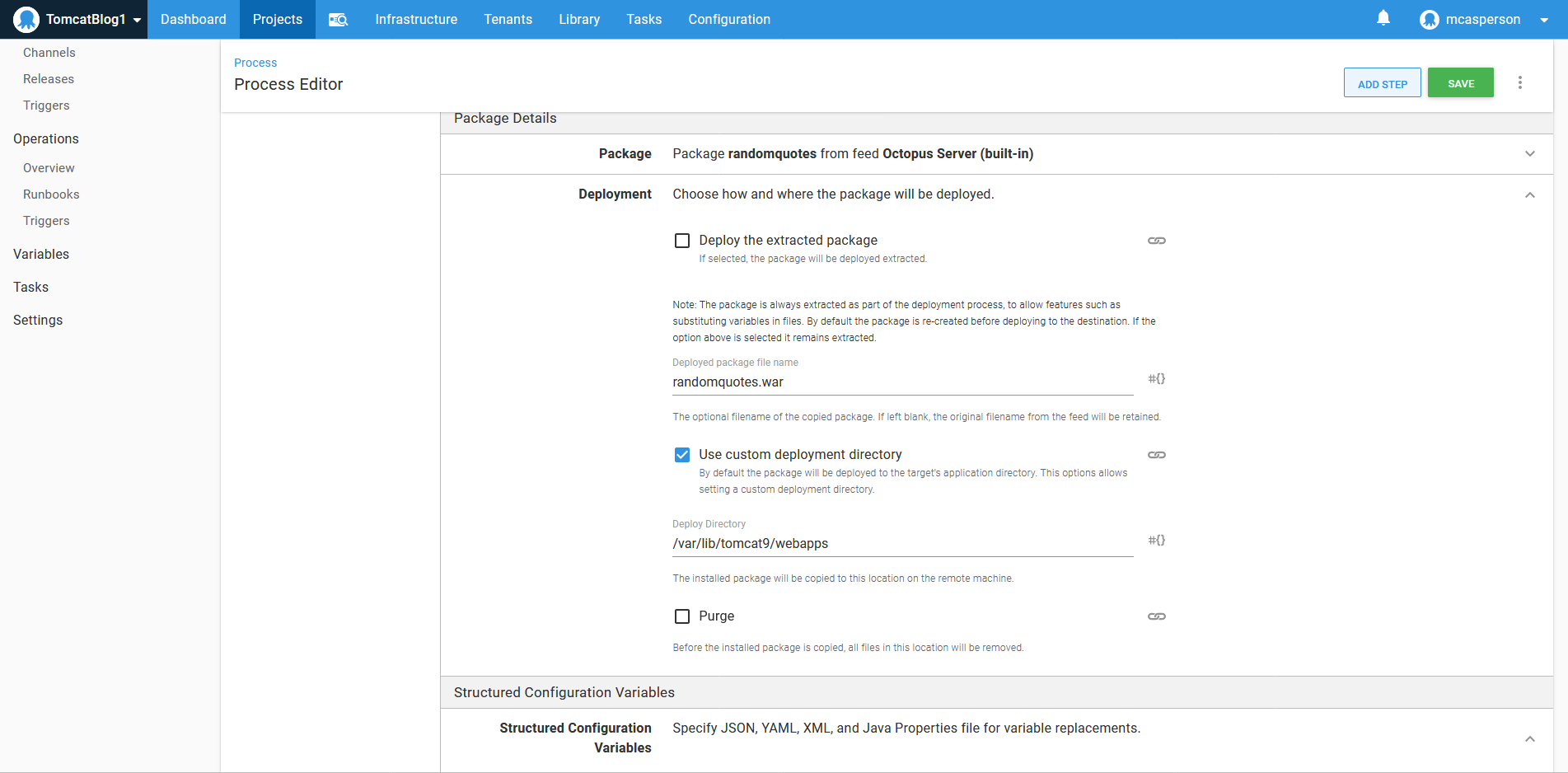Expand the Package section chevron

[x=1529, y=154]
